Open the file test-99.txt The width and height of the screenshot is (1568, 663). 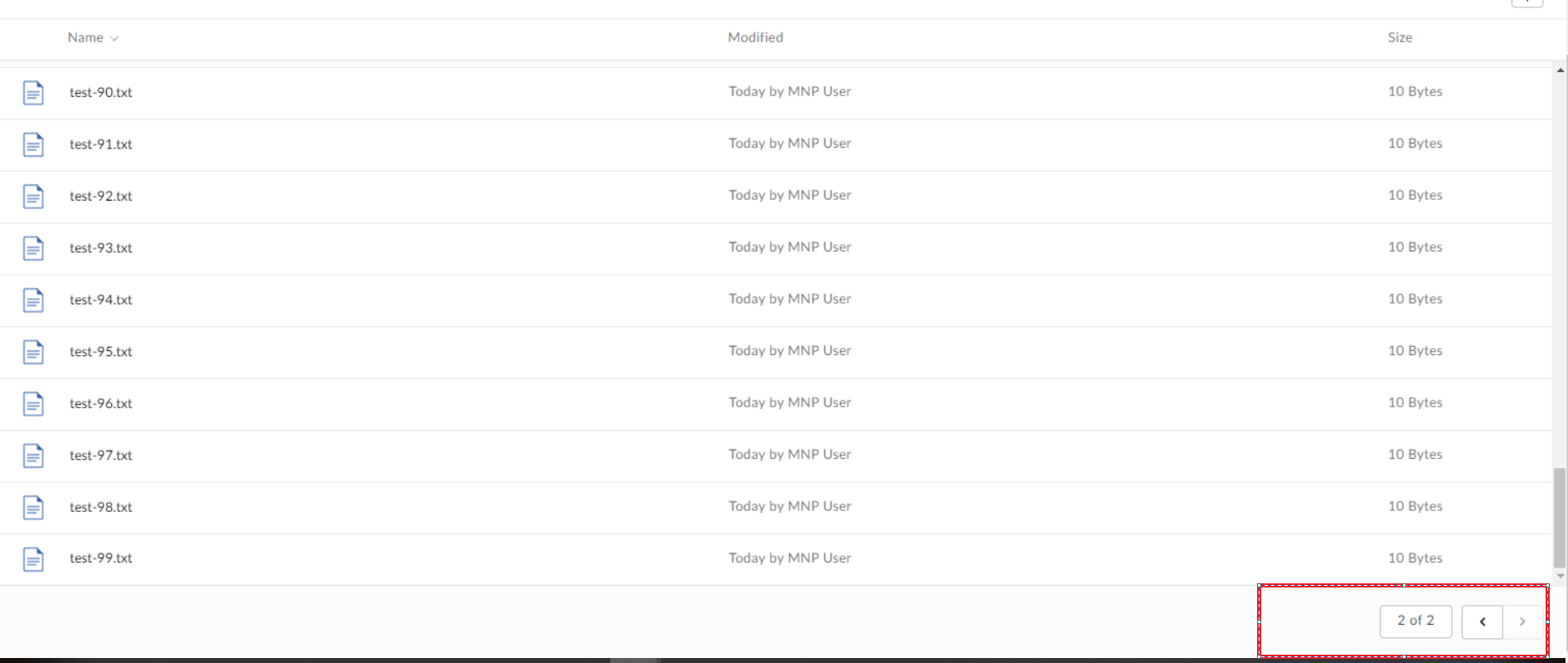click(100, 558)
